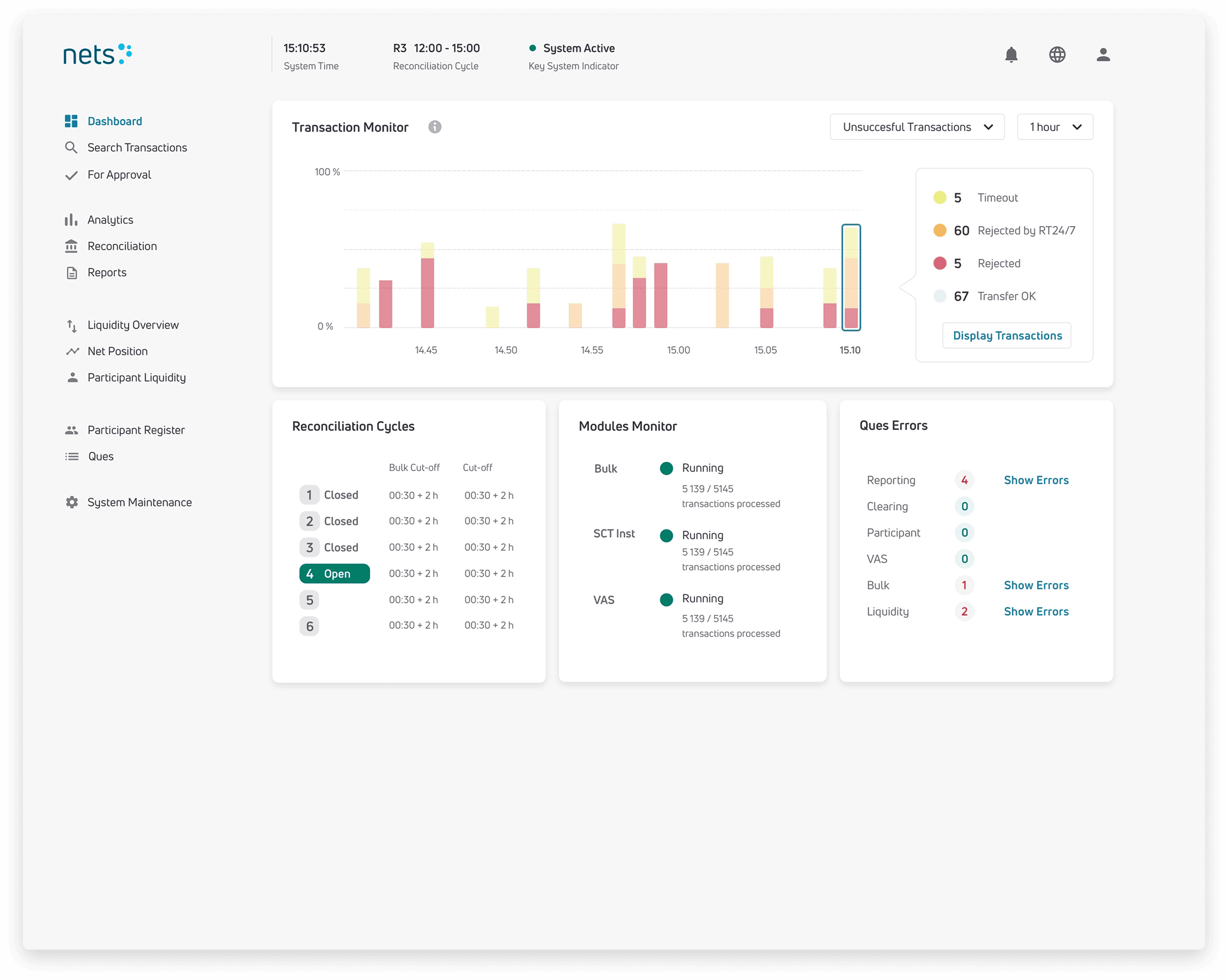Open Participant Register menu item

click(x=136, y=430)
